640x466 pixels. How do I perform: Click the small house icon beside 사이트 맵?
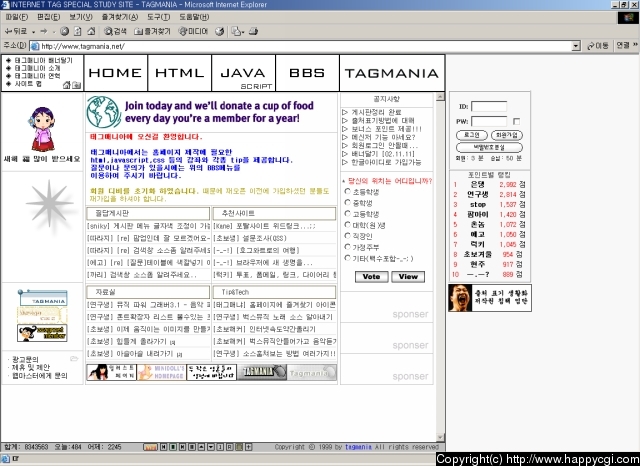[x=67, y=85]
